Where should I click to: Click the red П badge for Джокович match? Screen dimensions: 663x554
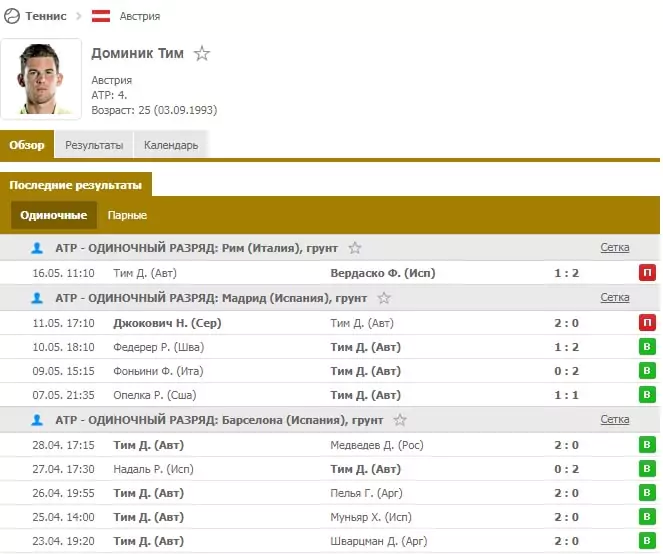click(647, 323)
